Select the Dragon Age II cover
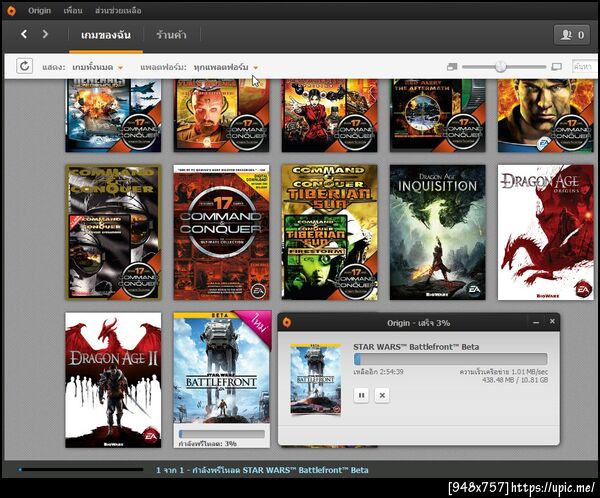The image size is (600, 498). [x=113, y=380]
